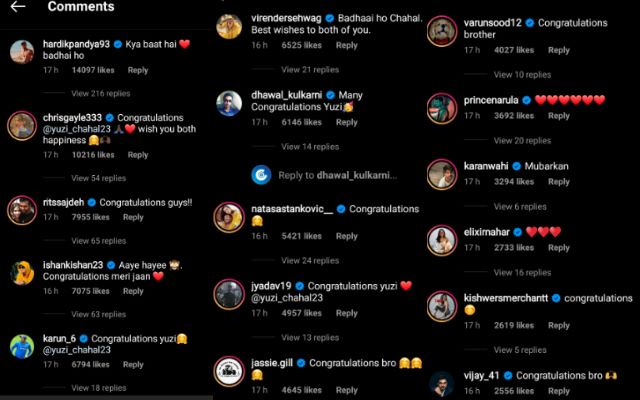The width and height of the screenshot is (640, 400).
Task: Expand View 21 replies under virendersehwag
Action: point(310,70)
